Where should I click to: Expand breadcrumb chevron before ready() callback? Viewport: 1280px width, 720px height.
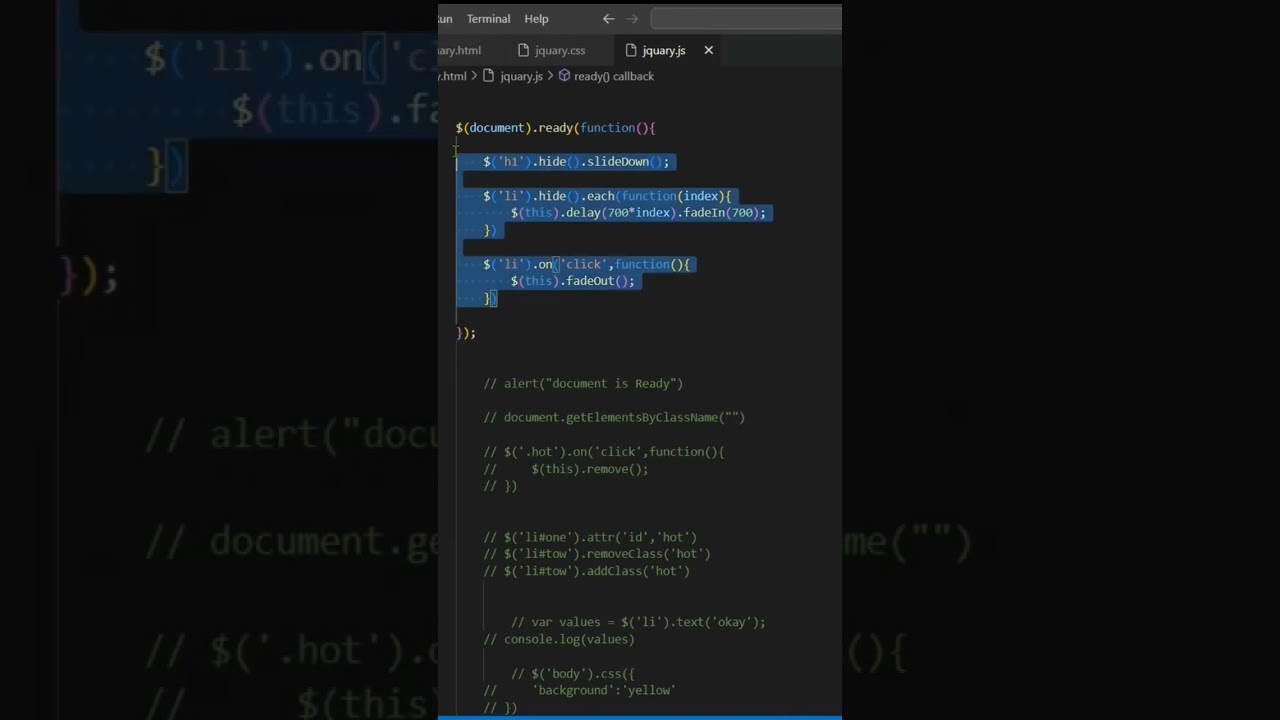(550, 76)
